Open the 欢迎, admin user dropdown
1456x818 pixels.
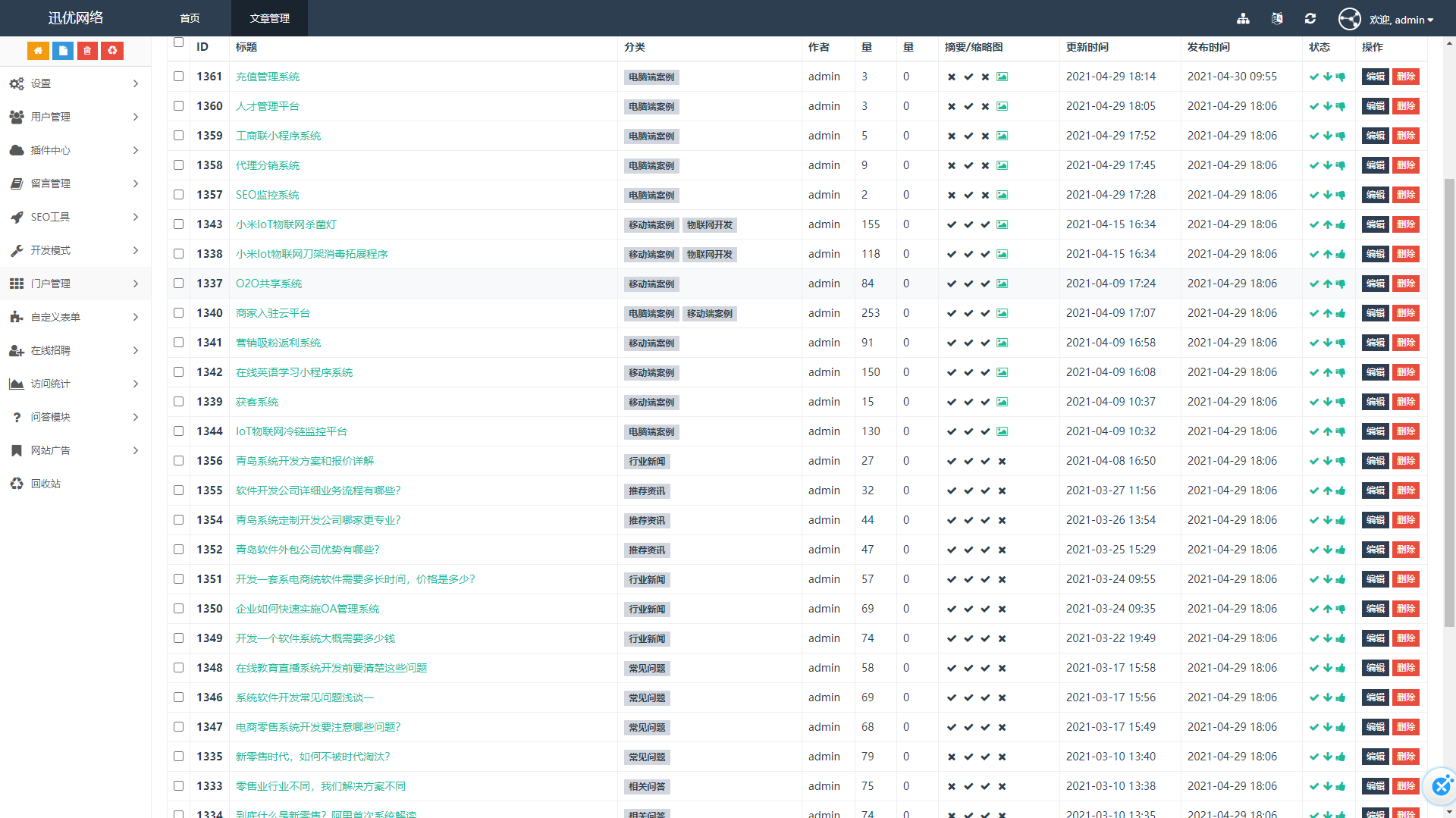click(1400, 20)
